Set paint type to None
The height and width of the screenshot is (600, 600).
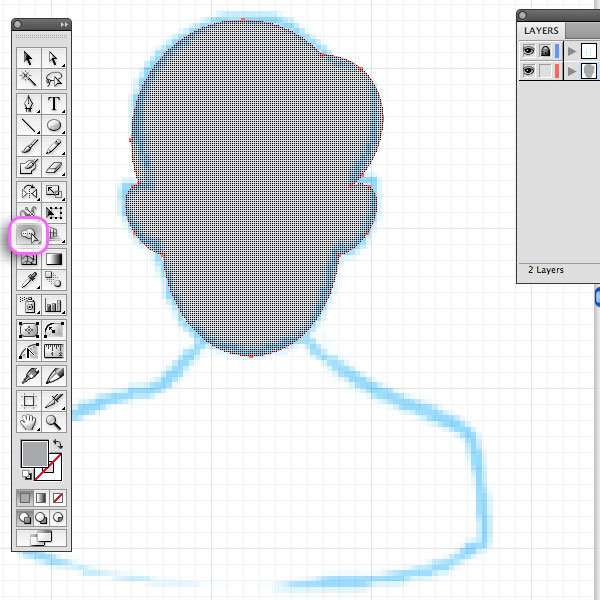click(58, 498)
